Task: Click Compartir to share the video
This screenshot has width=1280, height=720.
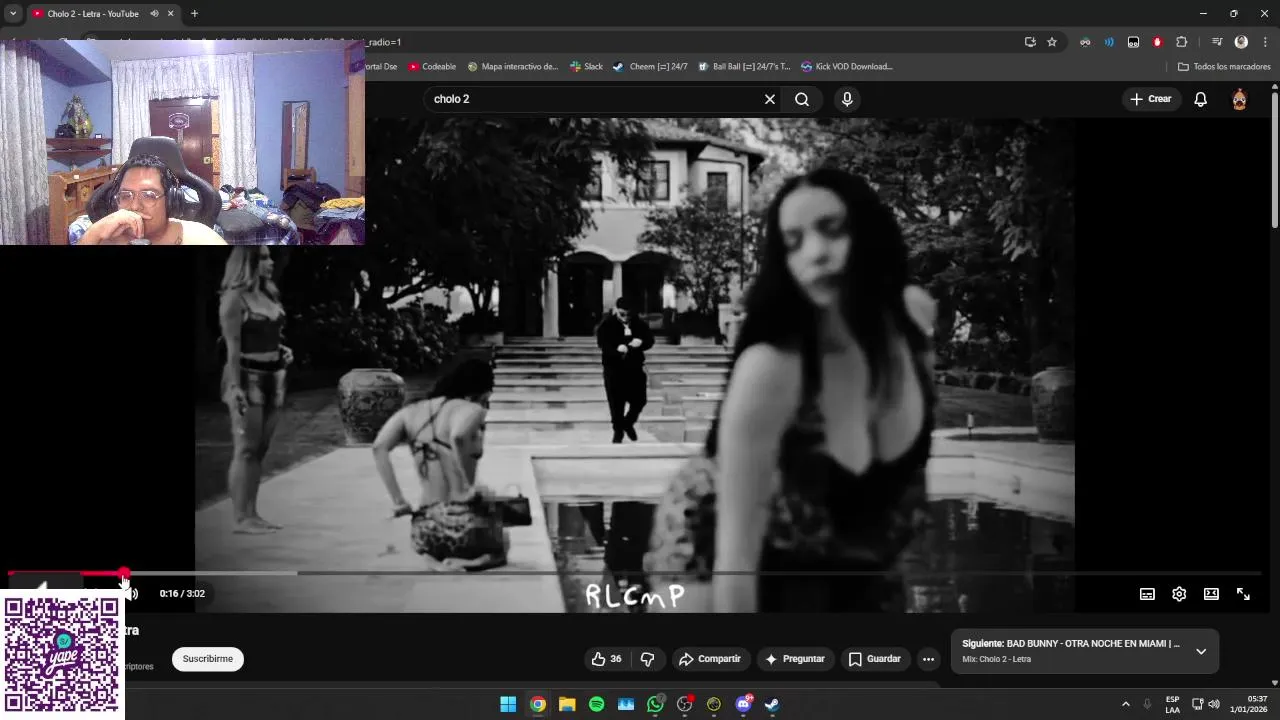Action: (710, 659)
